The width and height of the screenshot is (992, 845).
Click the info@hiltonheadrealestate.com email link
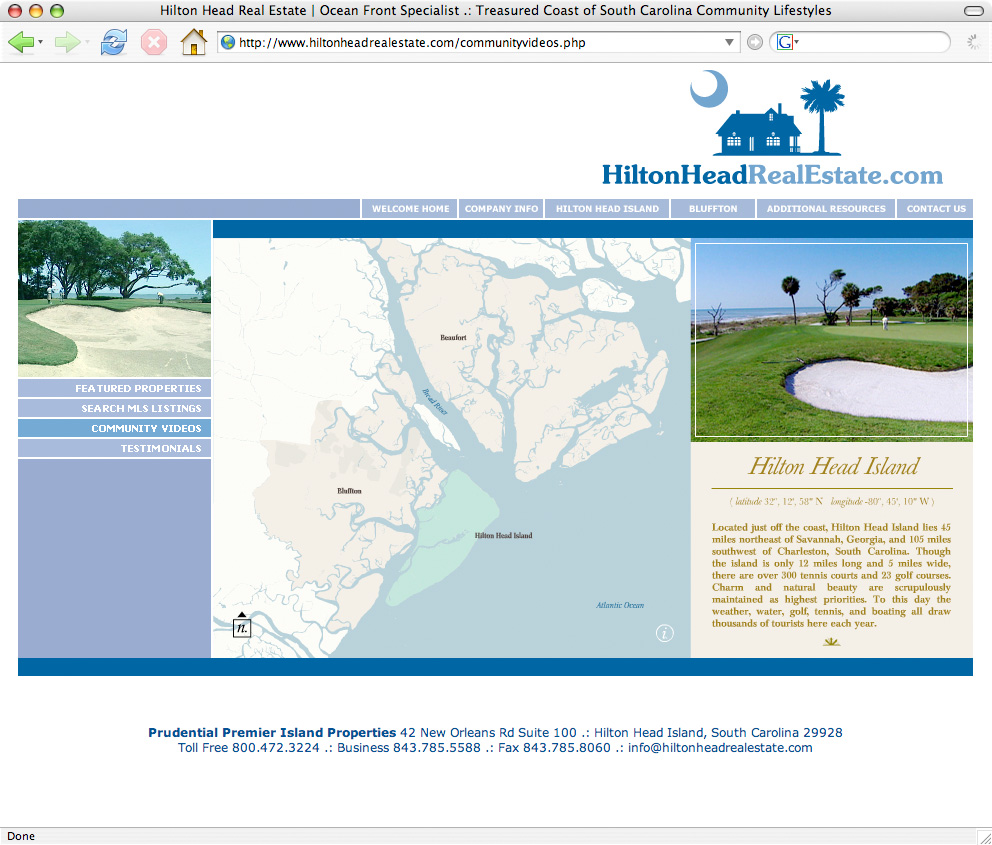(x=720, y=748)
